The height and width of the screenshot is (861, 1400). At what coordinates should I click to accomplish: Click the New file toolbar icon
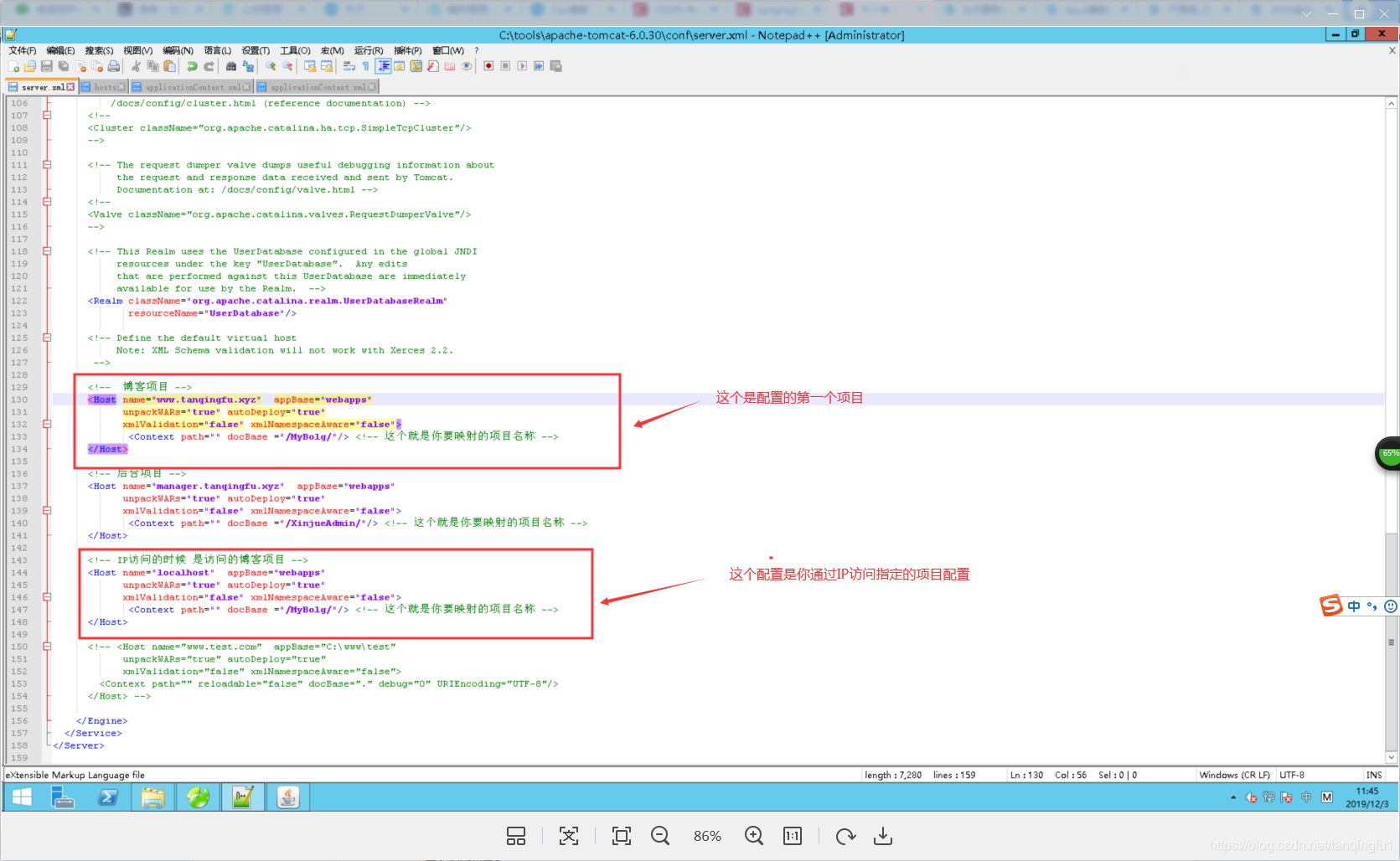point(13,66)
